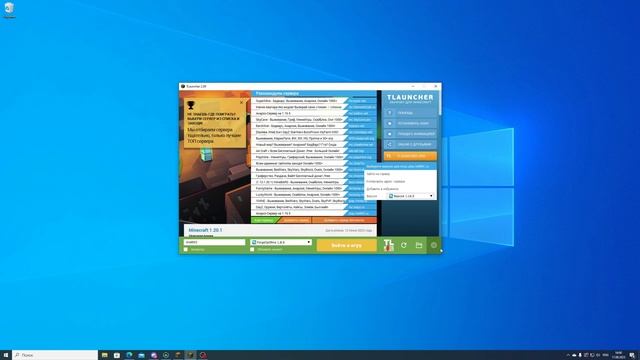Screen dimensions: 640x360
Task: Select the LuckyWorld server row
Action: point(299,195)
